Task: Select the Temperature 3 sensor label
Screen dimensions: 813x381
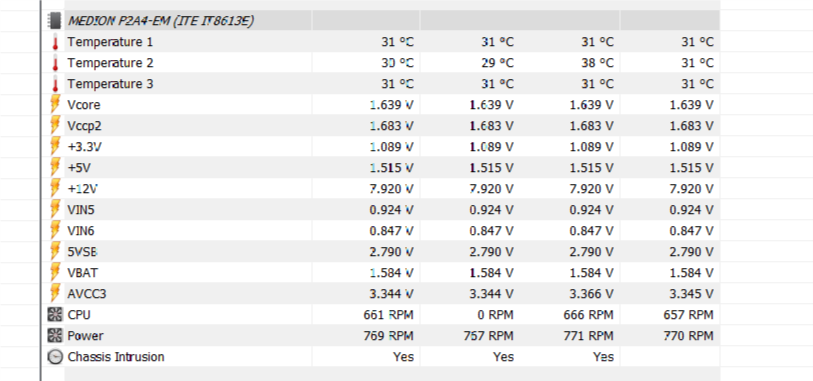Action: tap(110, 84)
